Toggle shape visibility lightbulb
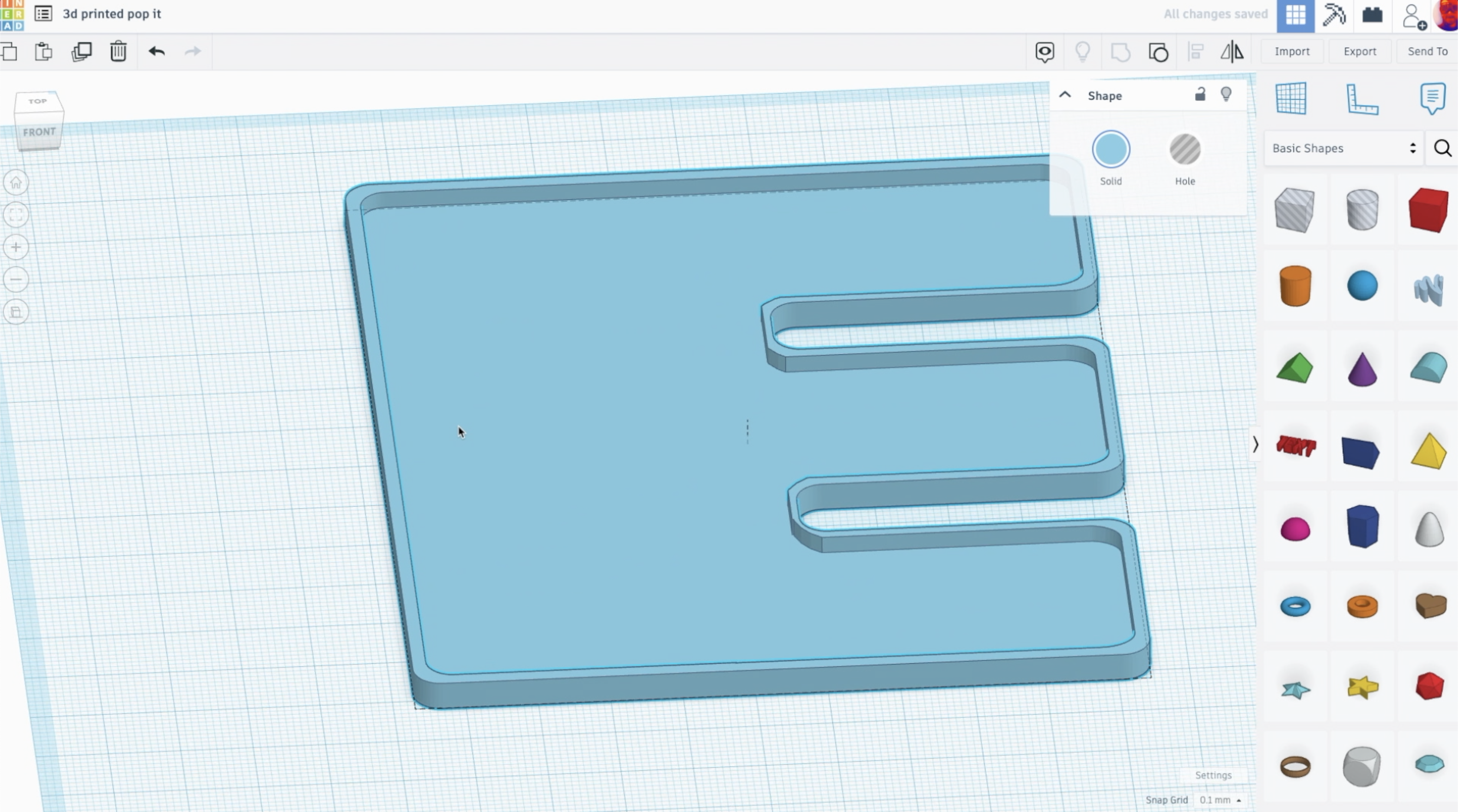The image size is (1458, 812). 1226,95
